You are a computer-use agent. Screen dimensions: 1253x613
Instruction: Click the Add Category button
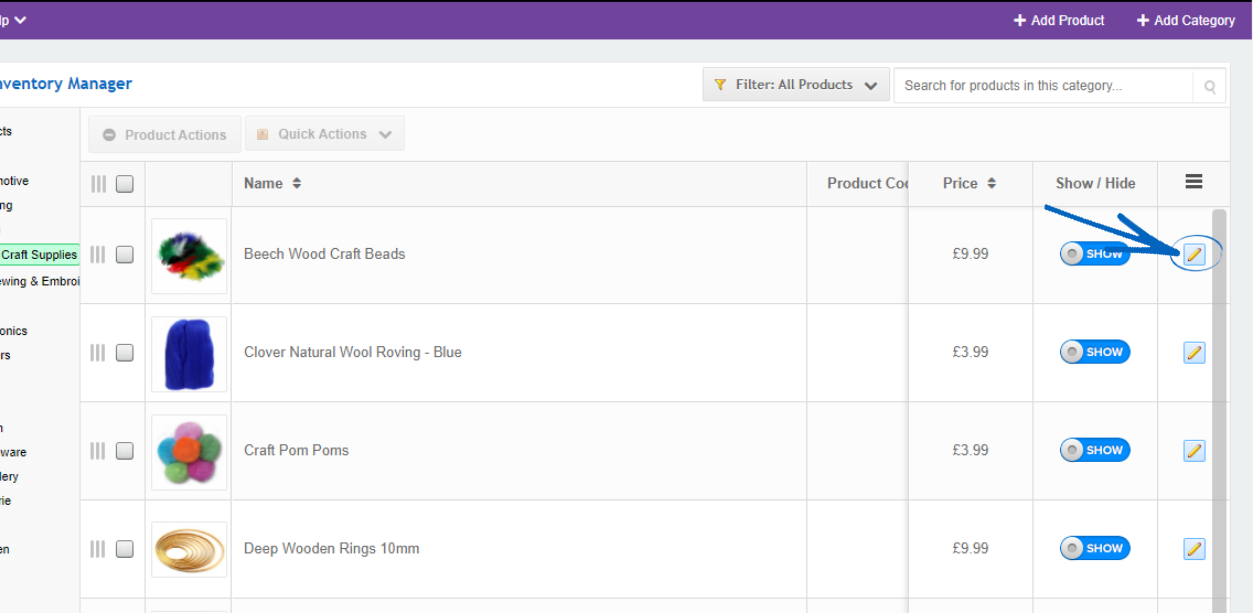click(x=1184, y=19)
